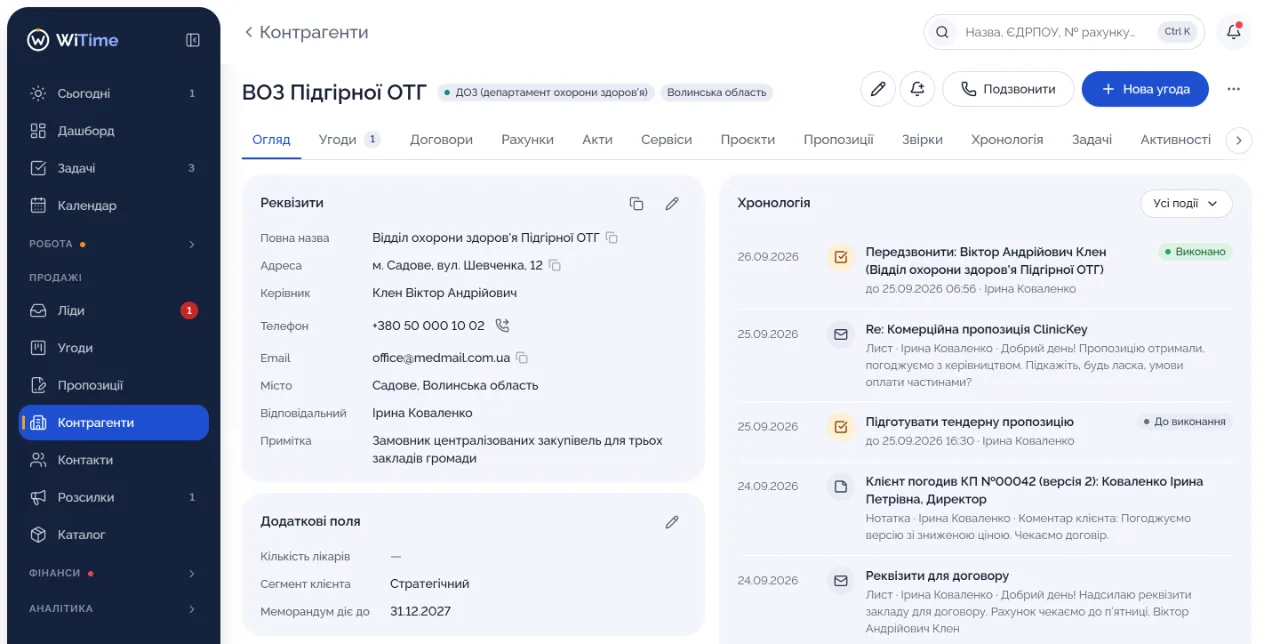
Task: Open Re: Комерційна пропозиція ClinicKey email
Action: pos(976,329)
